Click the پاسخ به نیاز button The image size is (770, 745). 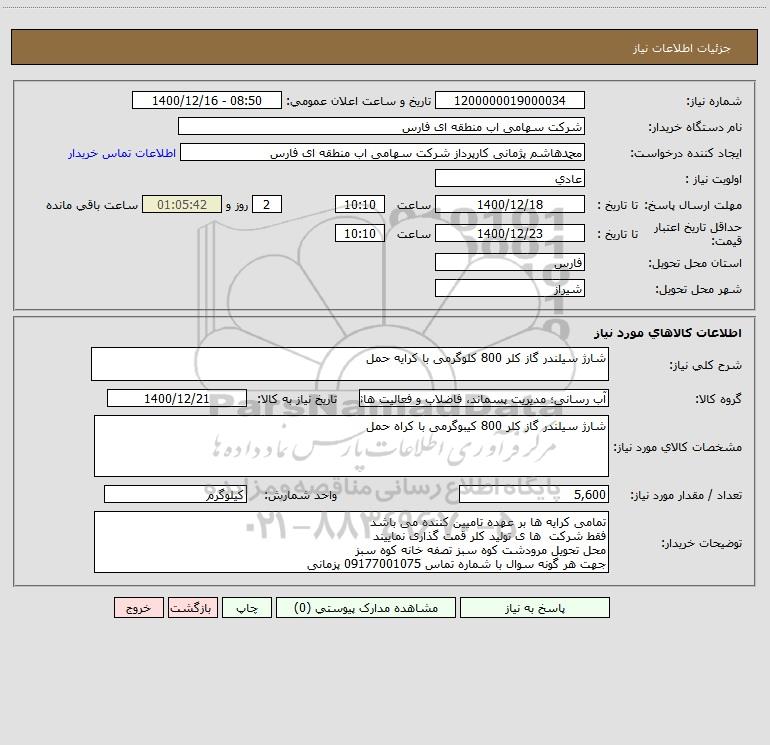pyautogui.click(x=534, y=607)
